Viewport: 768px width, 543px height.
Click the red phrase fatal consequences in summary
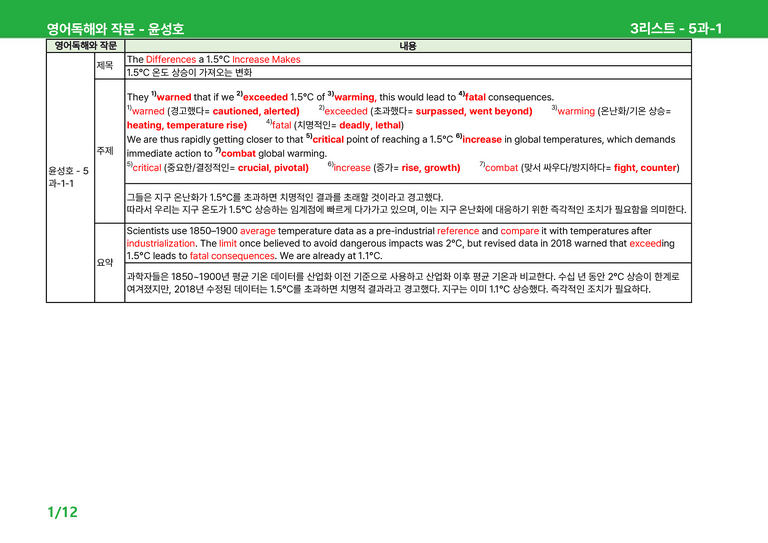point(232,256)
